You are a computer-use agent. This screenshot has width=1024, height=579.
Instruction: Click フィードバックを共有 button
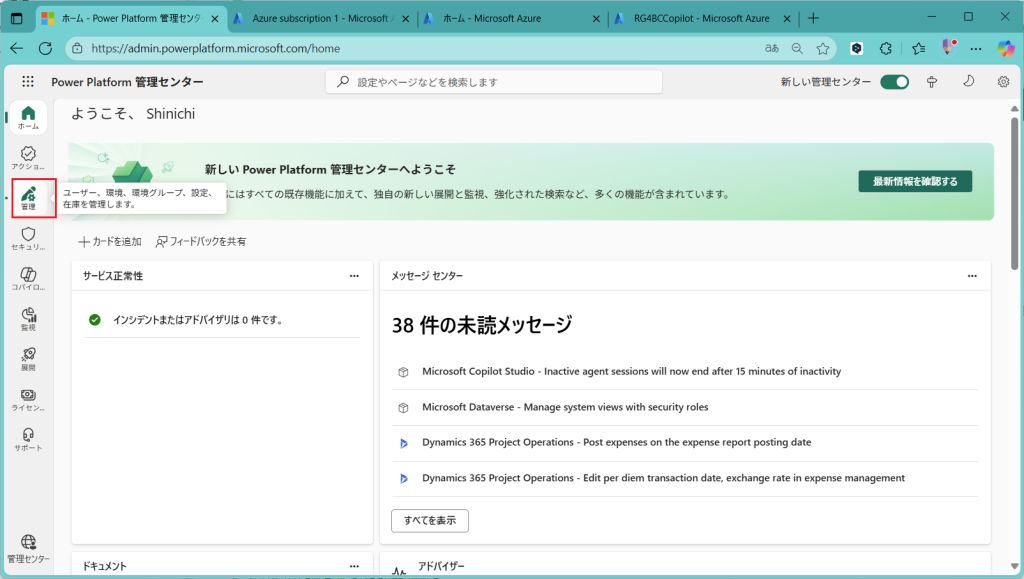point(200,242)
